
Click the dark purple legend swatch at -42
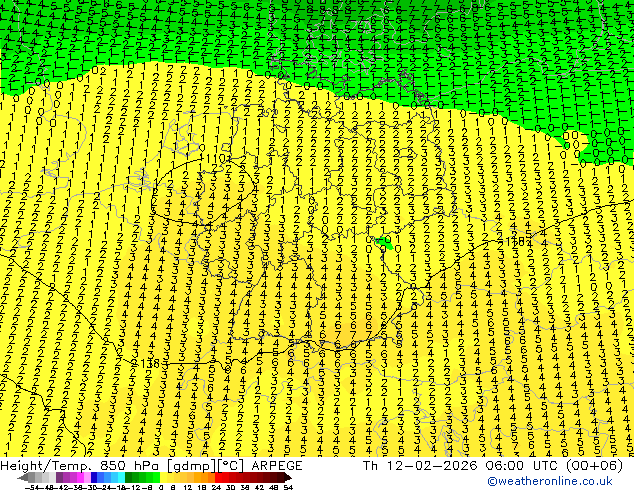click(x=59, y=478)
